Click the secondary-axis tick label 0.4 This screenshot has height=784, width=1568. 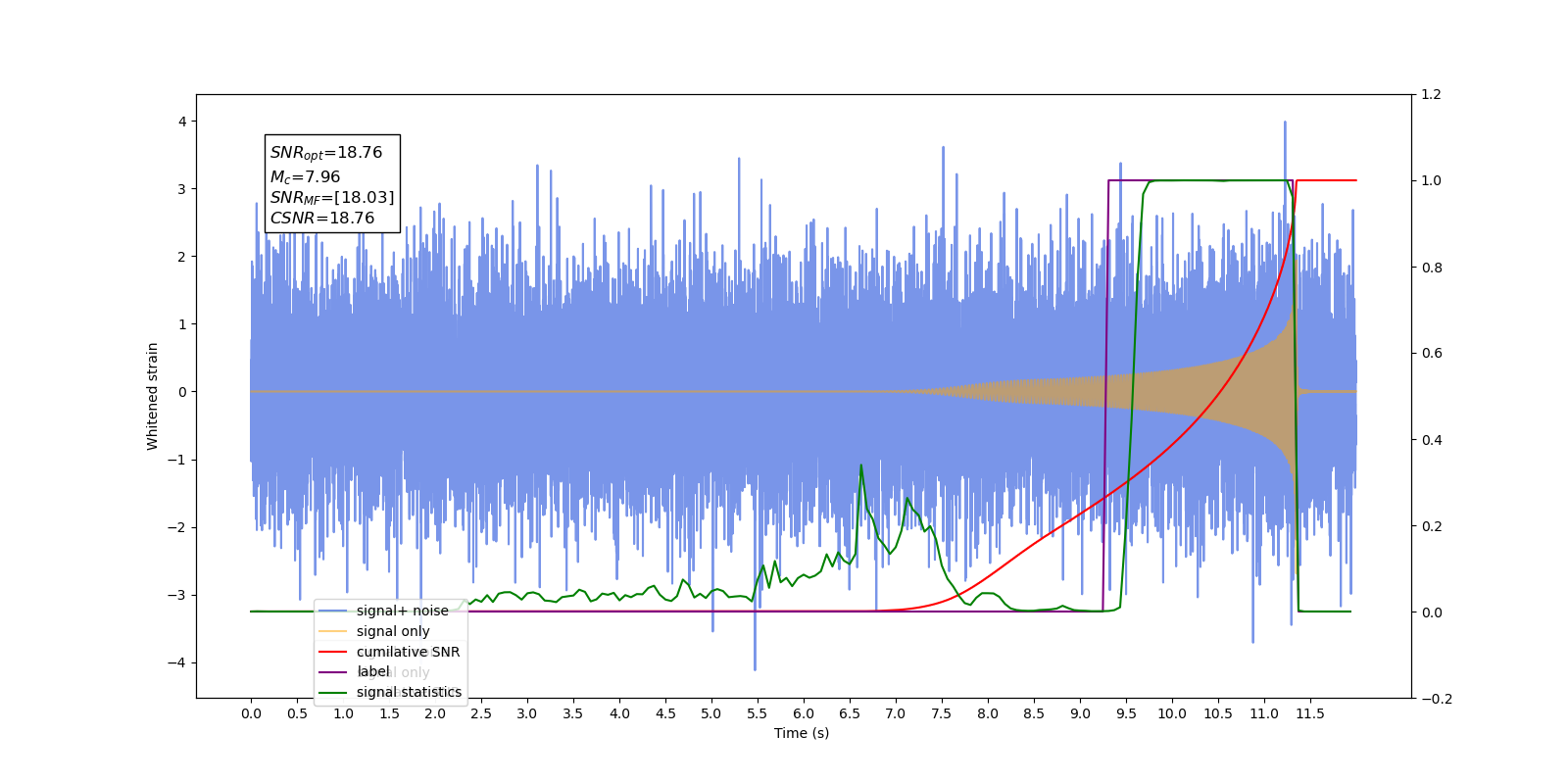coord(1432,440)
